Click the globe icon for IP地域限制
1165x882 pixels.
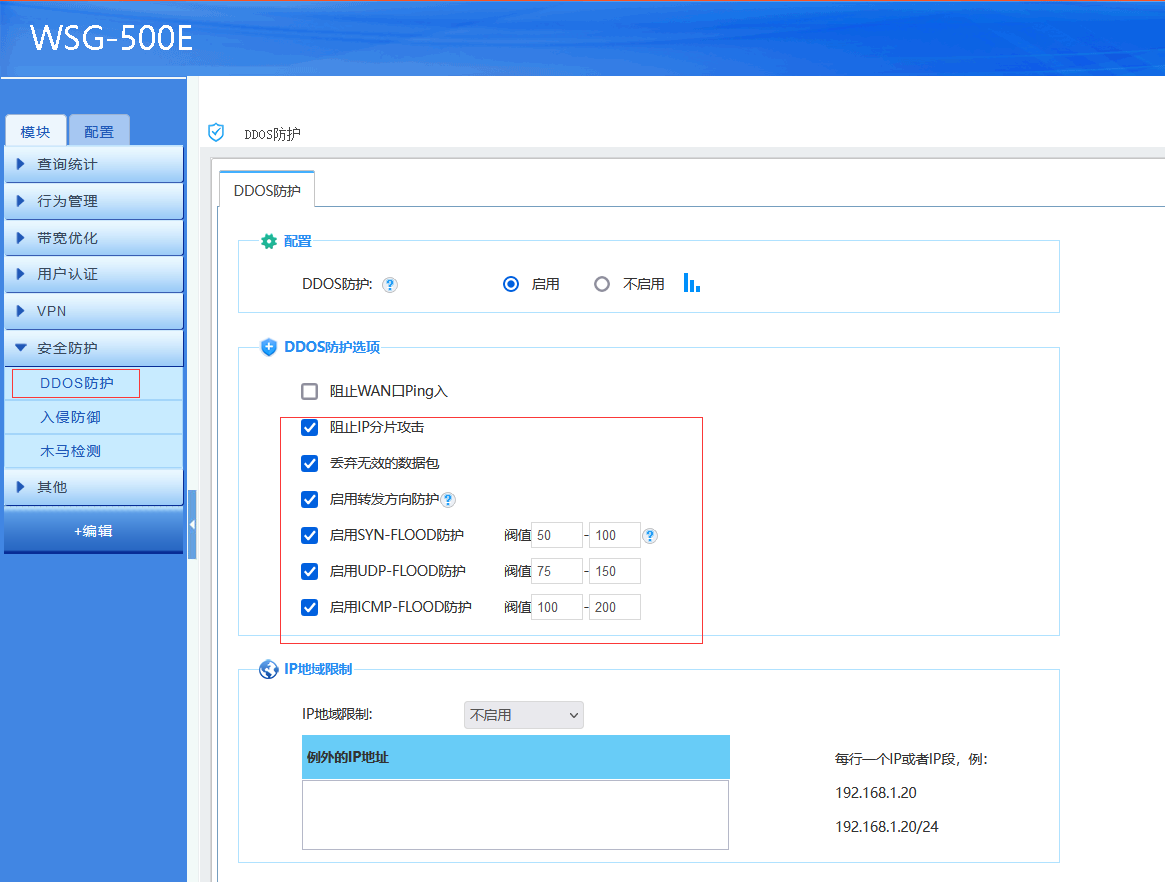(x=268, y=670)
